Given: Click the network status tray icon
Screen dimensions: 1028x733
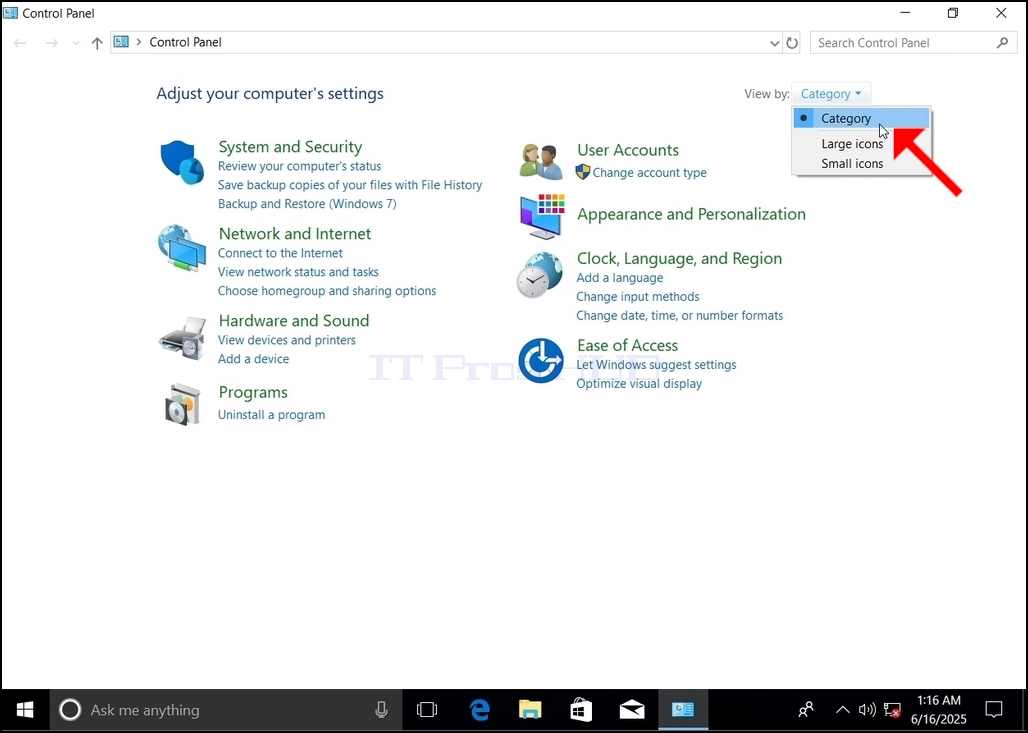Looking at the screenshot, I should tap(892, 710).
